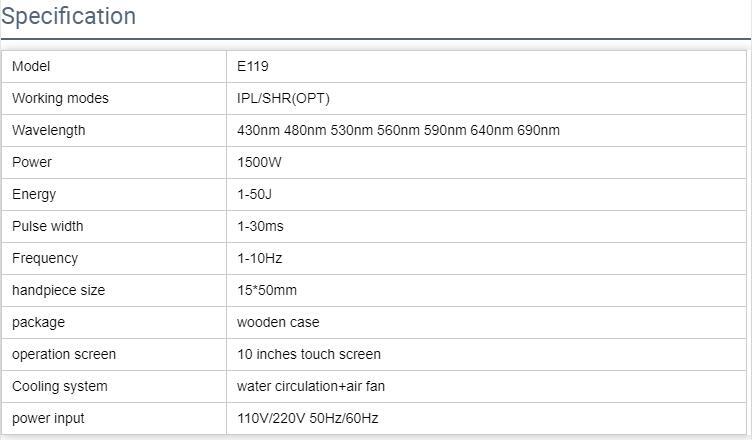Viewport: 752px width, 440px height.
Task: Click the IPL/SHR(OPT) value
Action: [x=283, y=98]
